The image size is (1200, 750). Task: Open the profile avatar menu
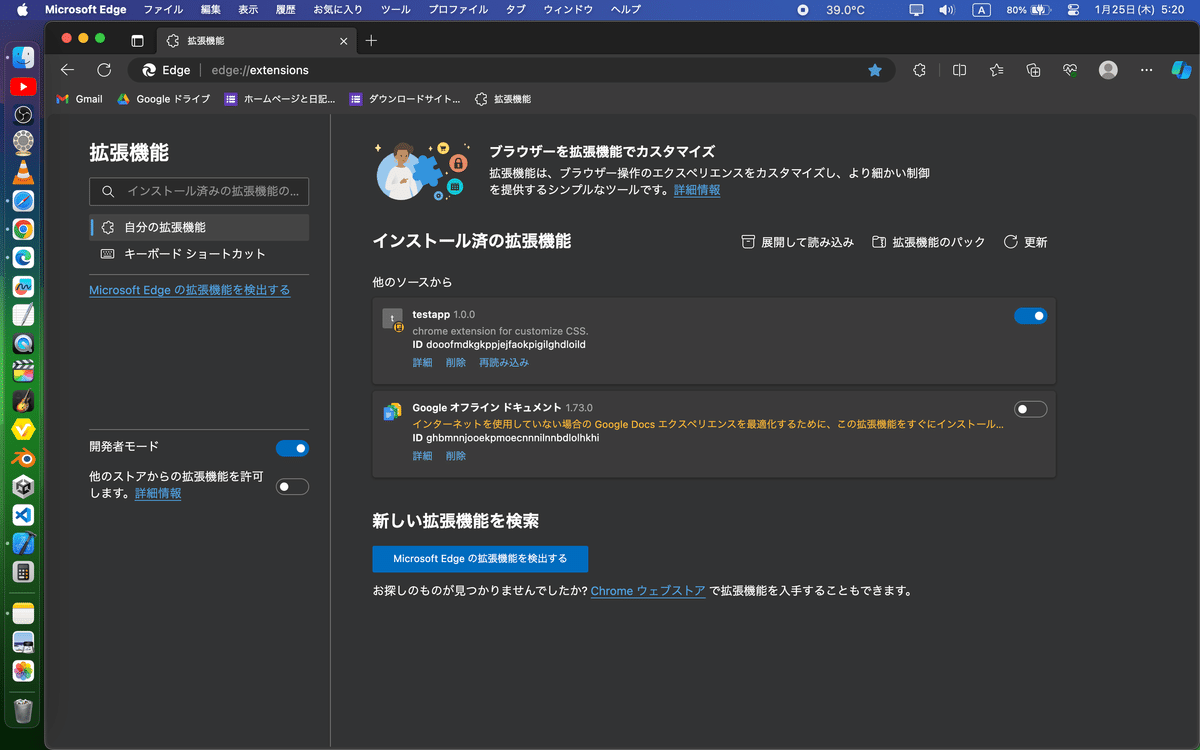pos(1108,70)
